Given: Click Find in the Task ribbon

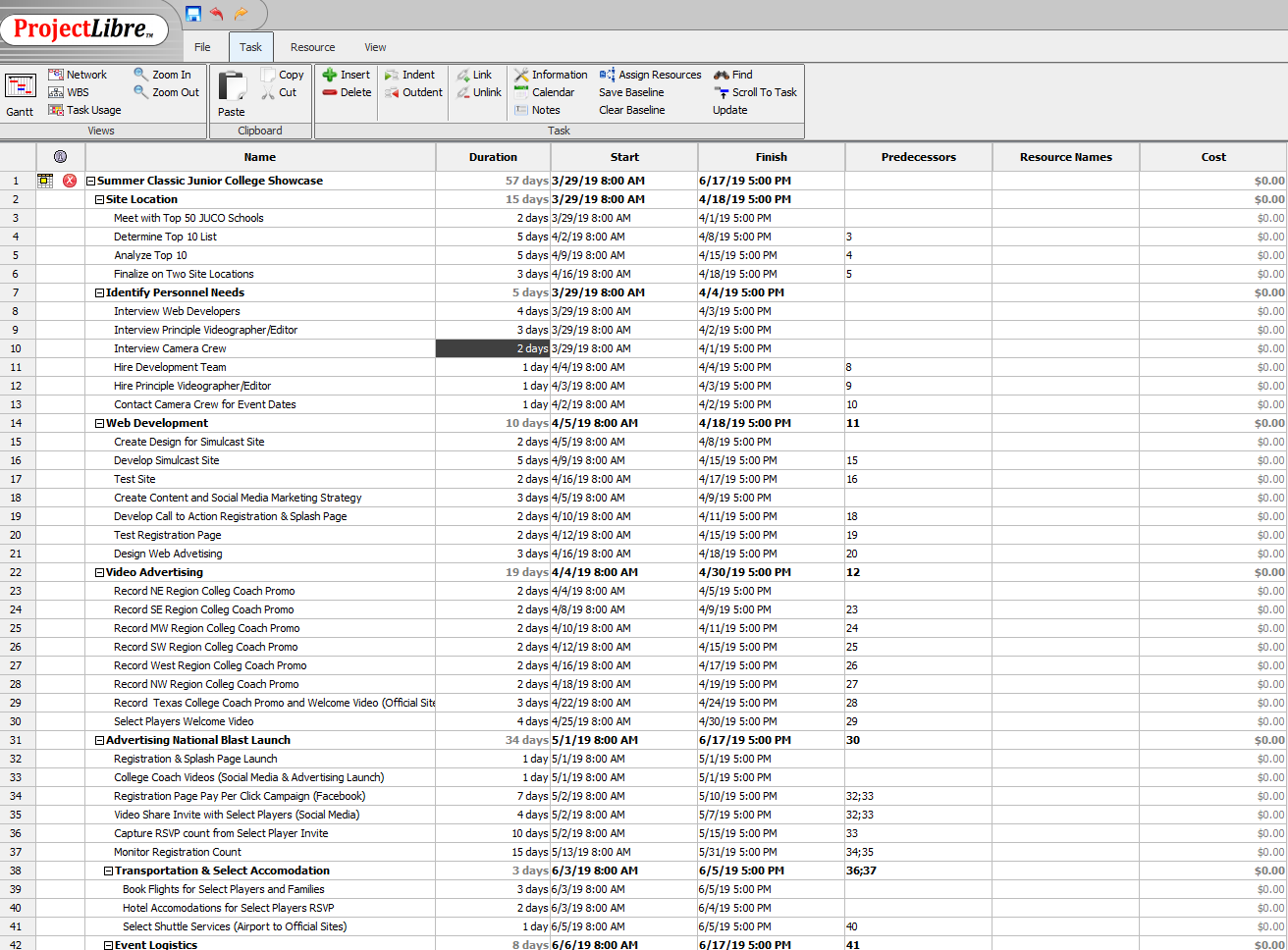Looking at the screenshot, I should pos(733,75).
